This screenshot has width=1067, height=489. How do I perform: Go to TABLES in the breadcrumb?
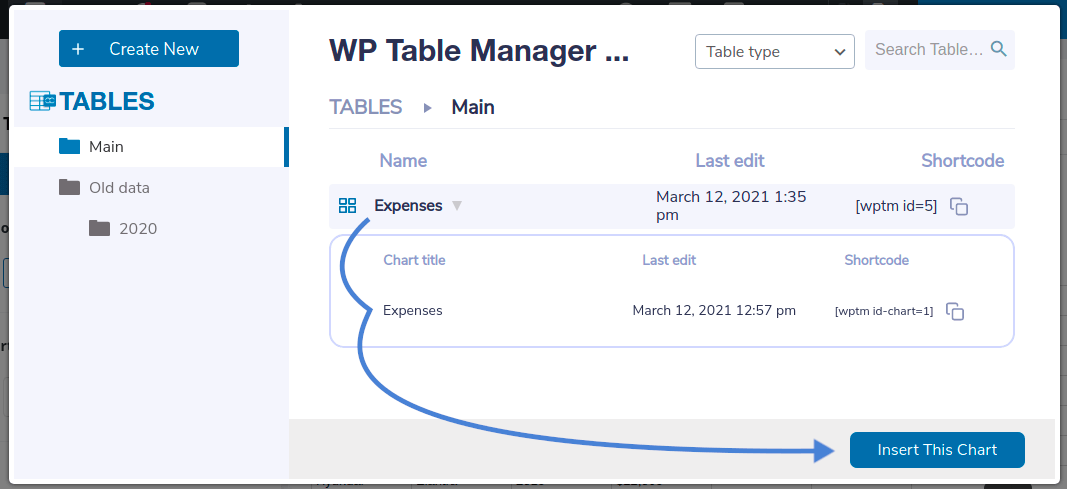click(366, 107)
